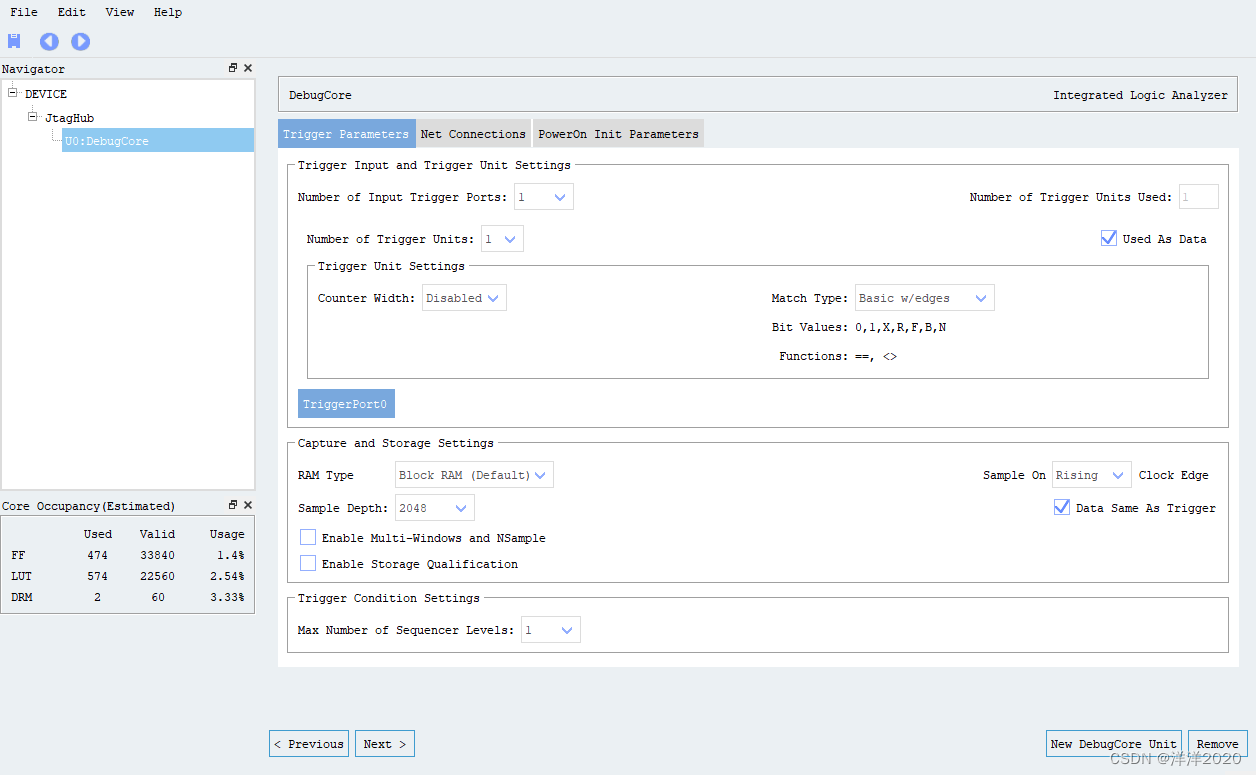The width and height of the screenshot is (1256, 775).
Task: Click FF usage value 1.4%
Action: click(x=231, y=555)
